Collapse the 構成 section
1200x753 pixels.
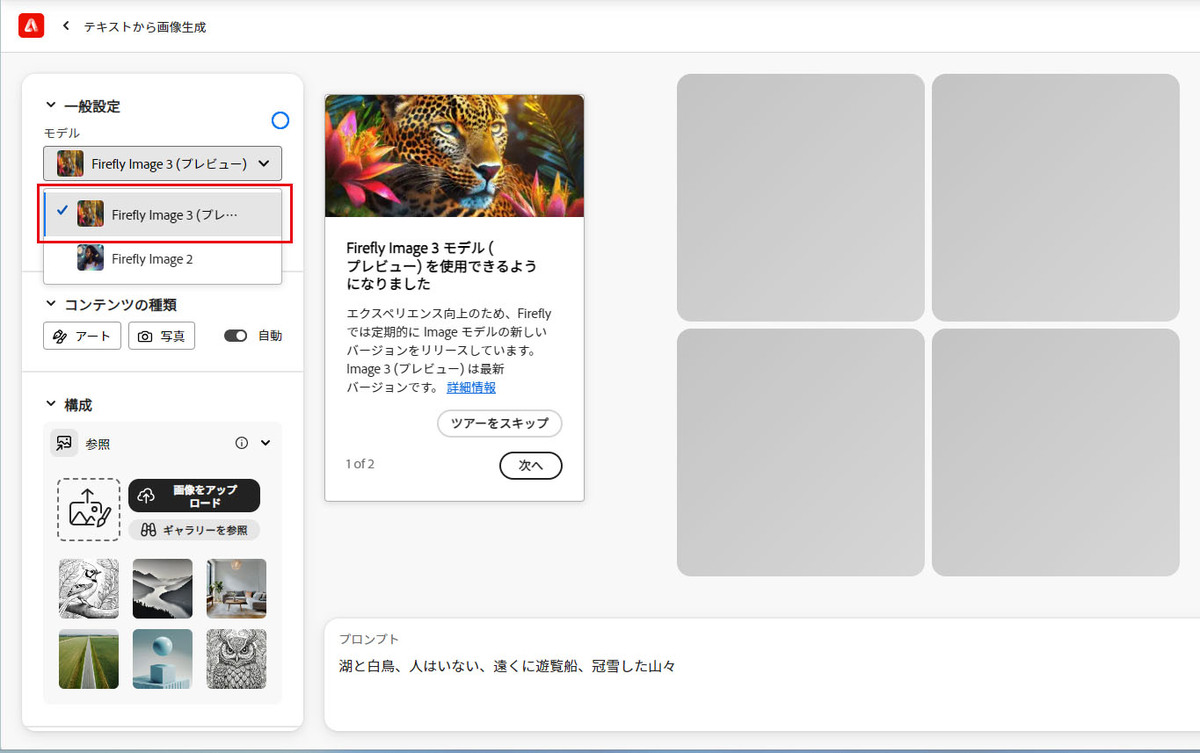point(51,405)
